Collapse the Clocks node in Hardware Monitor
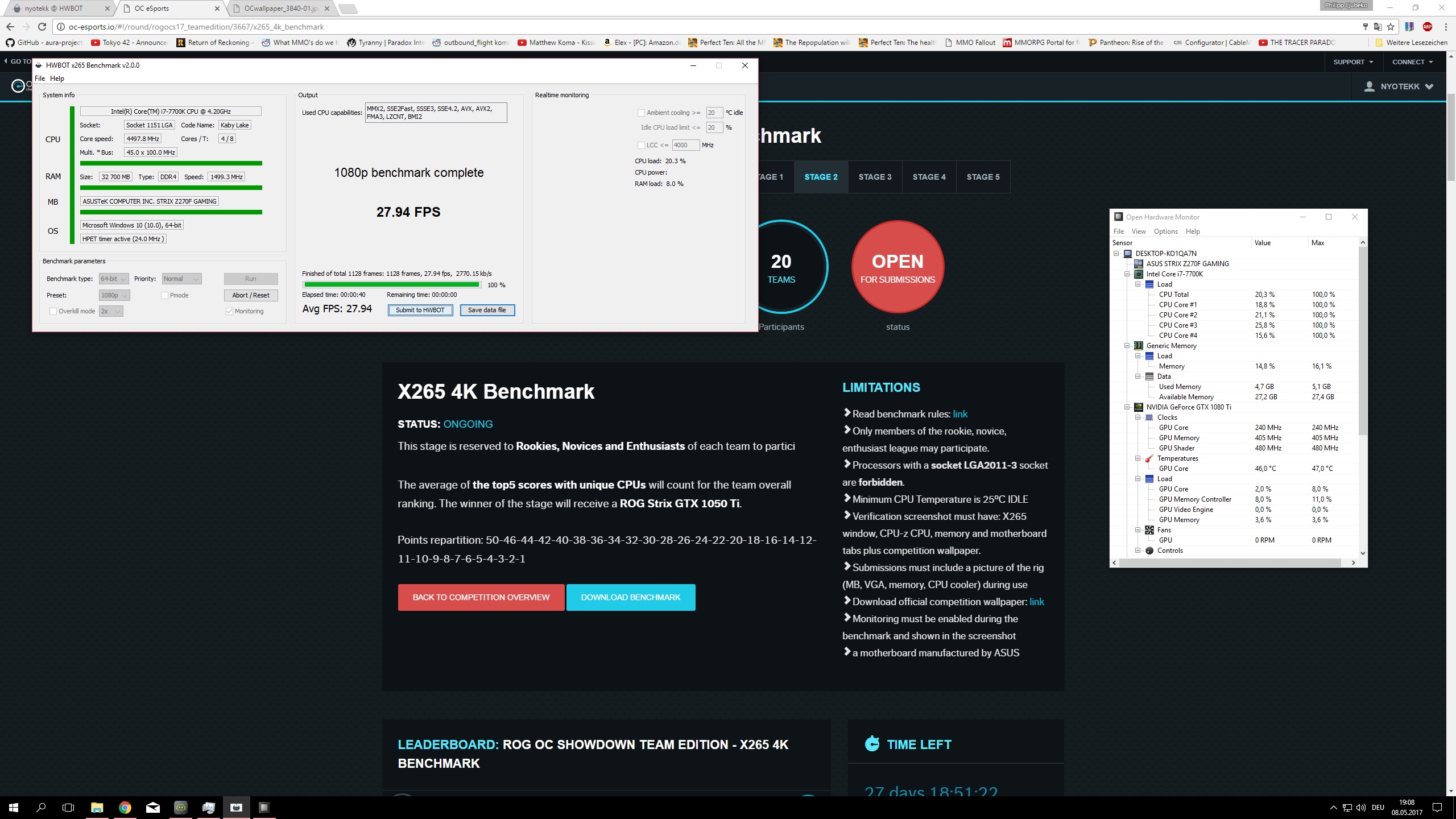Image resolution: width=1456 pixels, height=819 pixels. pyautogui.click(x=1137, y=417)
